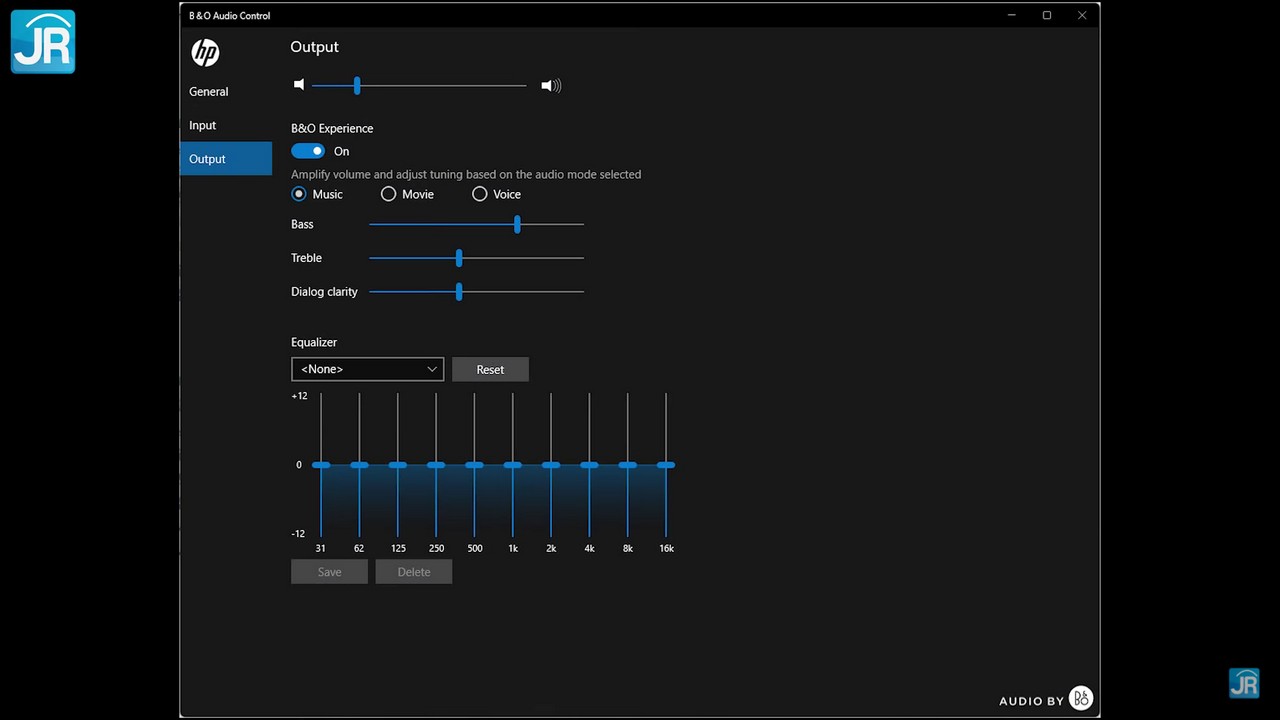Screen dimensions: 1280x720
Task: Open the Equalizer preset dropdown
Action: (367, 369)
